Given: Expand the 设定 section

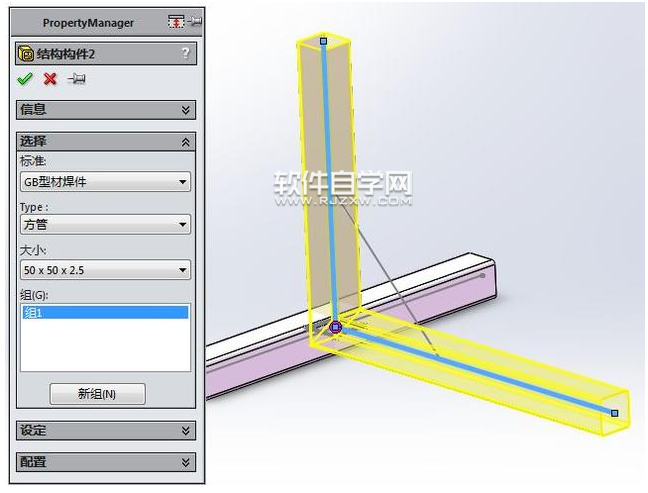Looking at the screenshot, I should [x=106, y=431].
